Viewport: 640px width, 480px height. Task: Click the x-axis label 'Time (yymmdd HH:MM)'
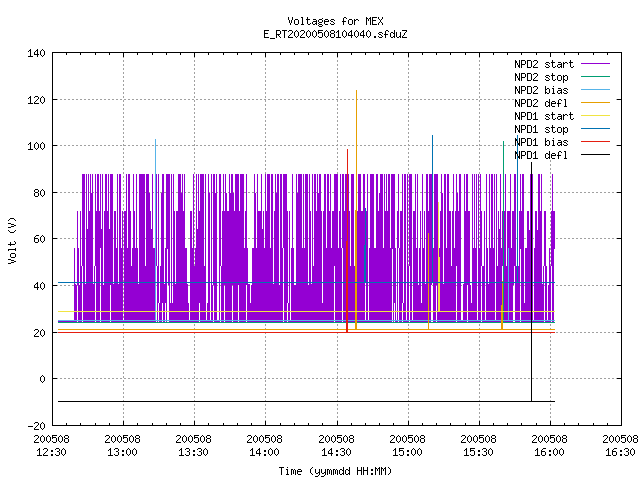335,471
